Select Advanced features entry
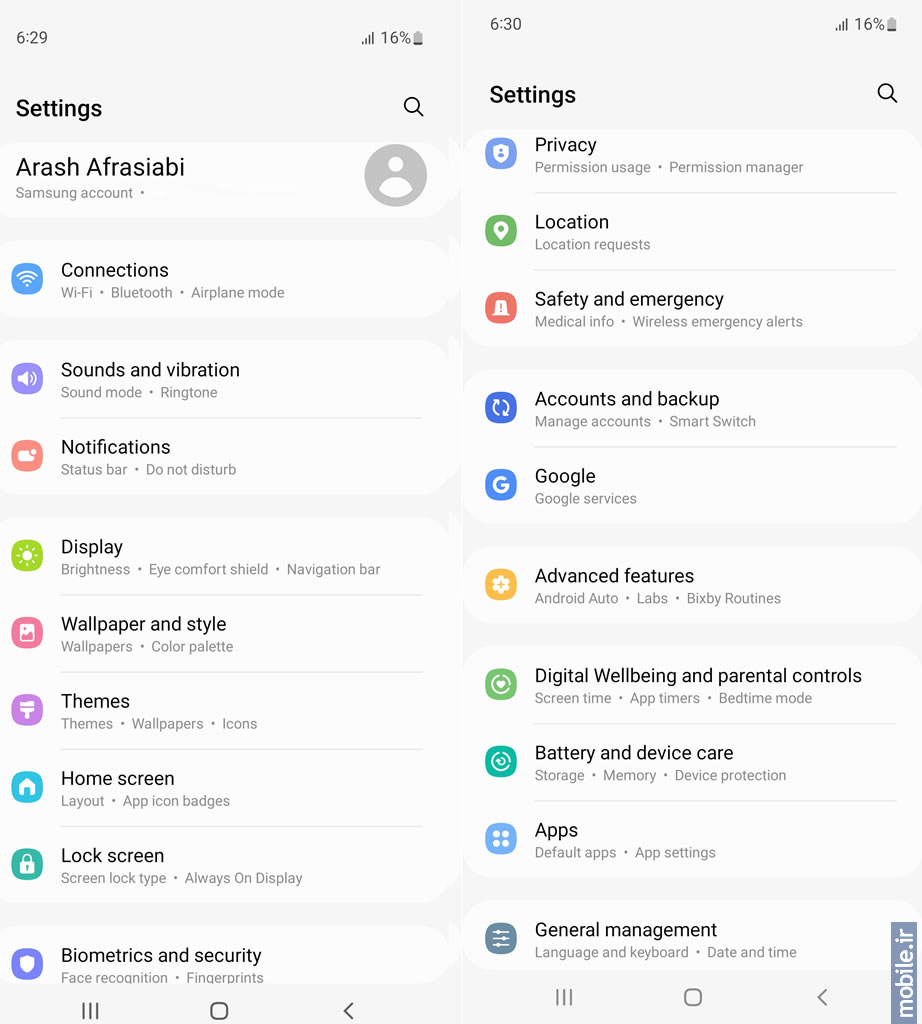The image size is (922, 1024). tap(692, 585)
